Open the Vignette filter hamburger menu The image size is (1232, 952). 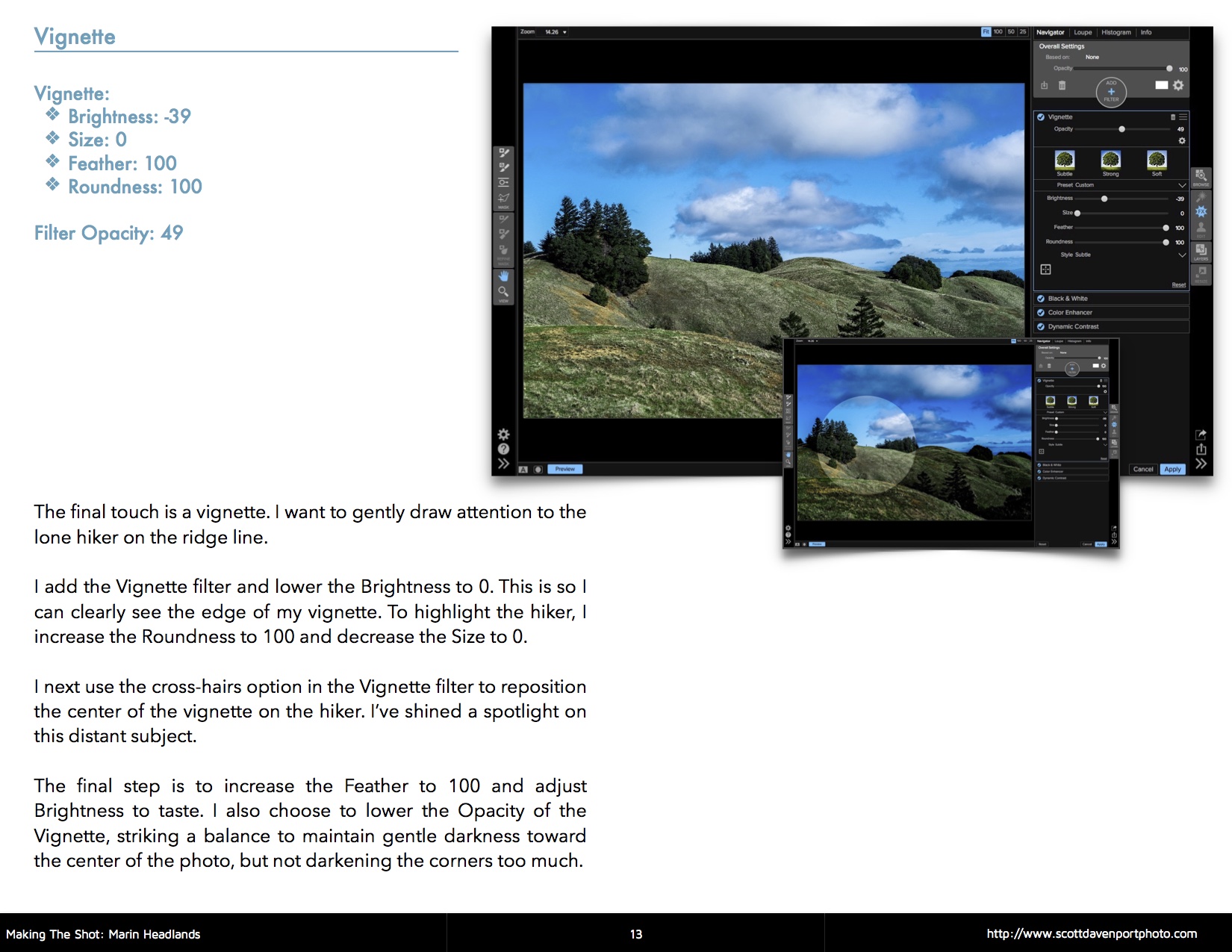[x=1183, y=117]
